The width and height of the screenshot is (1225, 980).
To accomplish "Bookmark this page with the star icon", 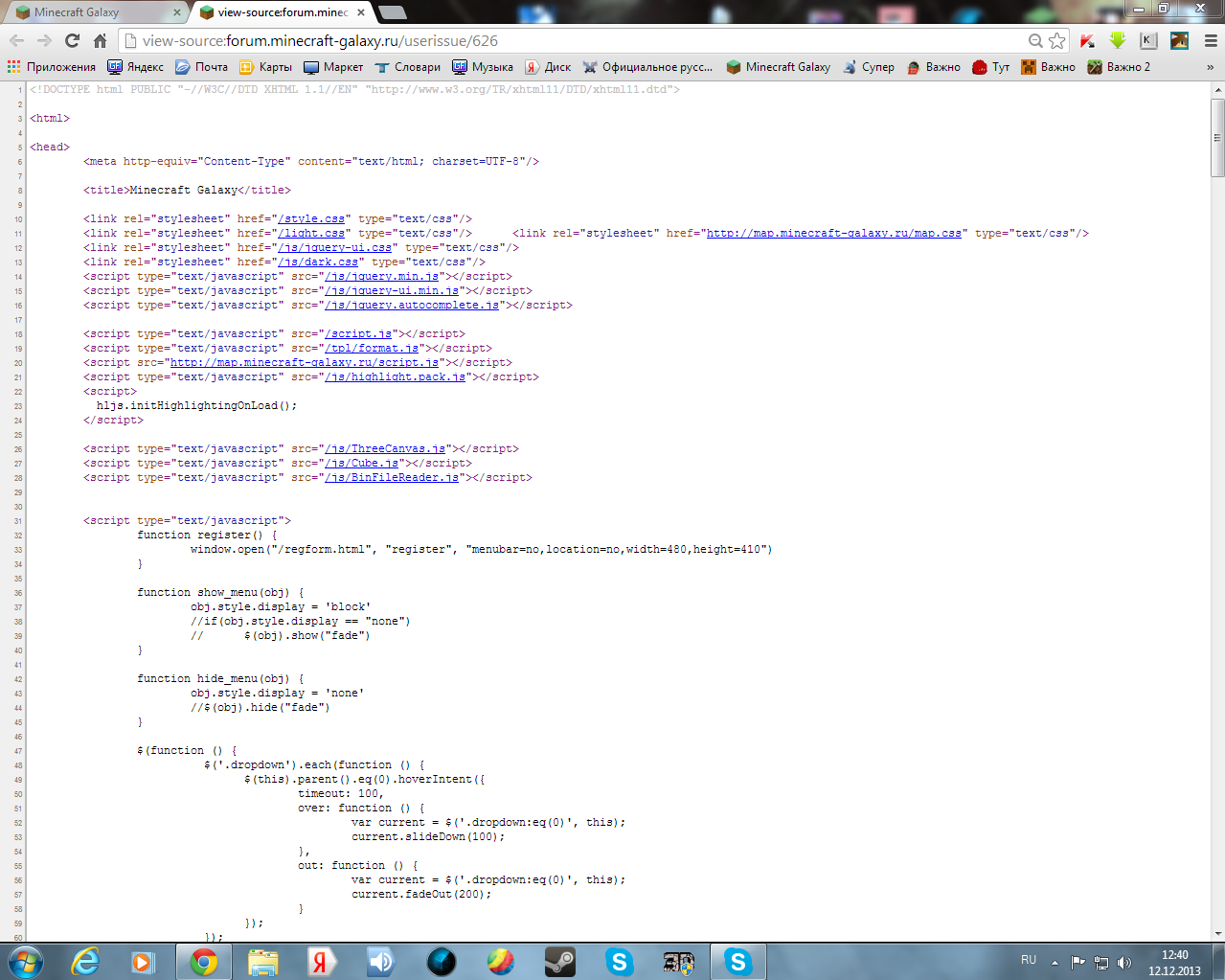I will click(x=1056, y=40).
